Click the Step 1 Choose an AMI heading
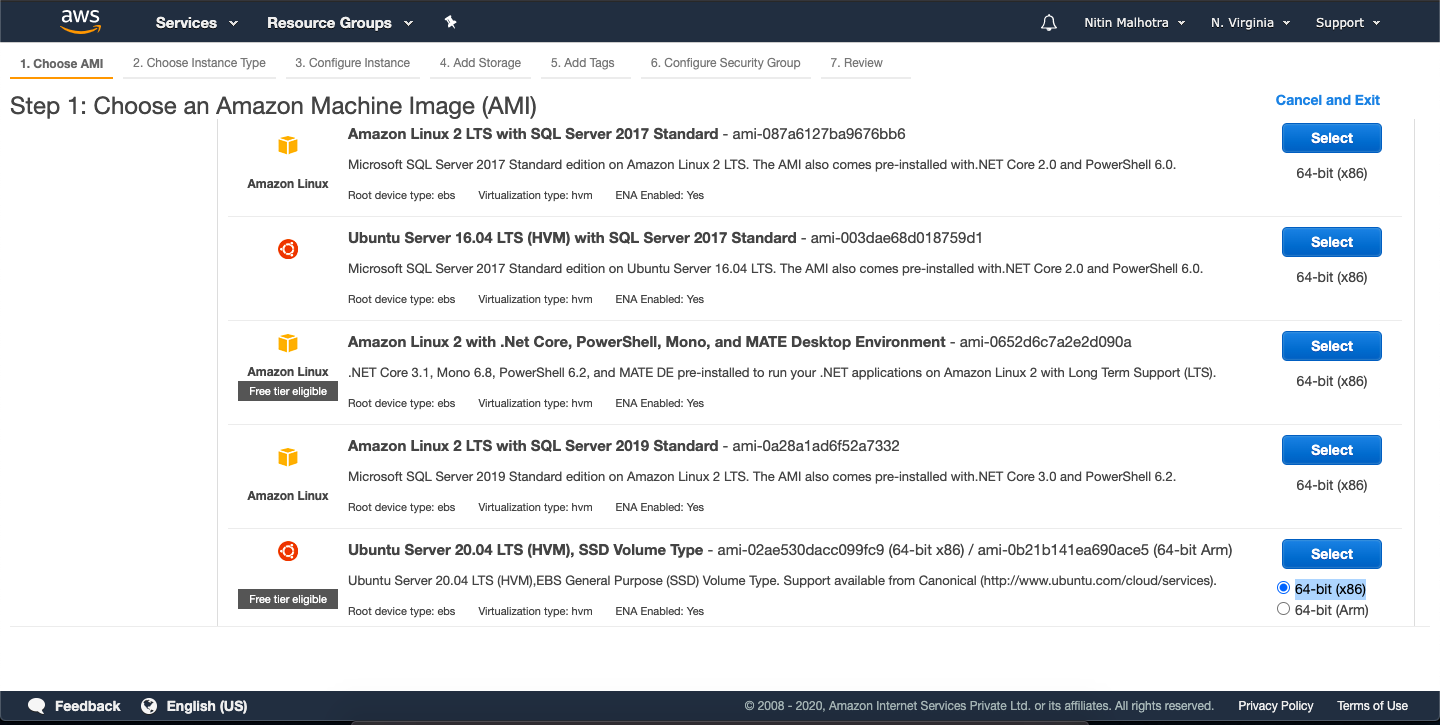1440x725 pixels. point(273,106)
